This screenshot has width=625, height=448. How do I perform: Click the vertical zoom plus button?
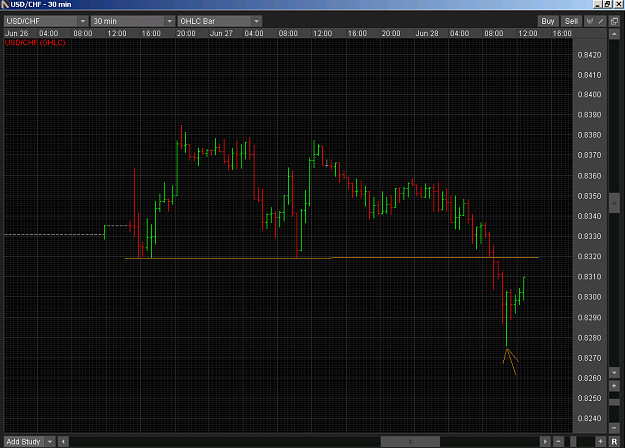[x=614, y=386]
